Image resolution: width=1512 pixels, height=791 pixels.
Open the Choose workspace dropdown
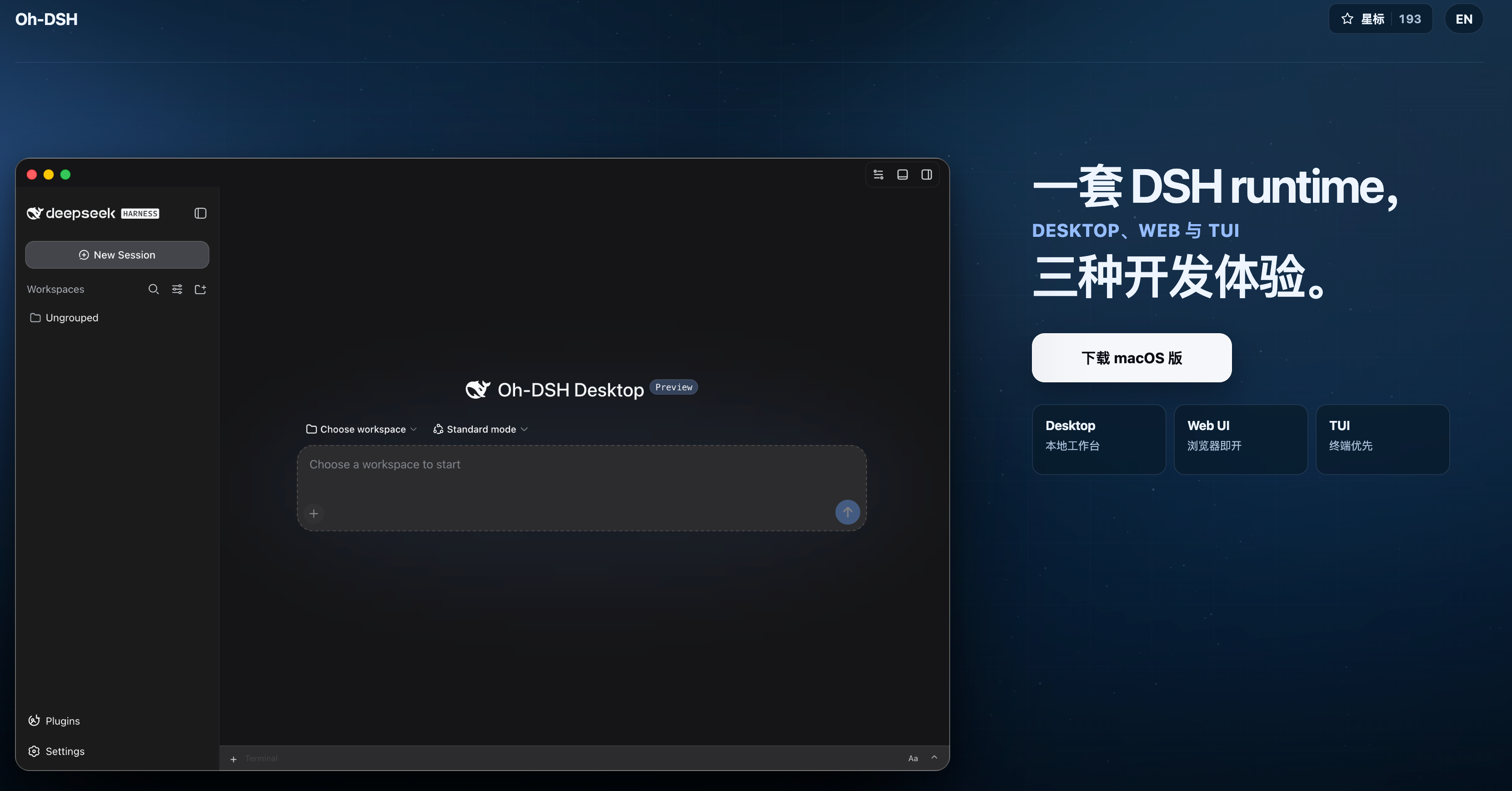pos(361,429)
